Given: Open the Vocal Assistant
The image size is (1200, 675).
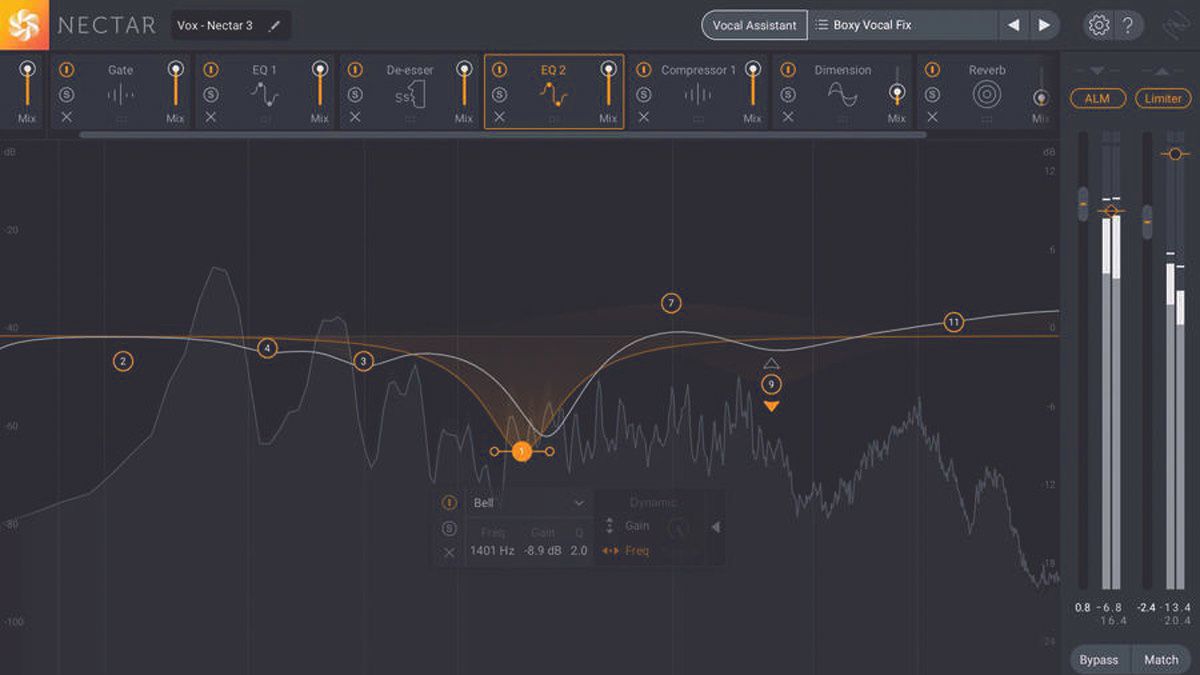Looking at the screenshot, I should click(x=753, y=24).
